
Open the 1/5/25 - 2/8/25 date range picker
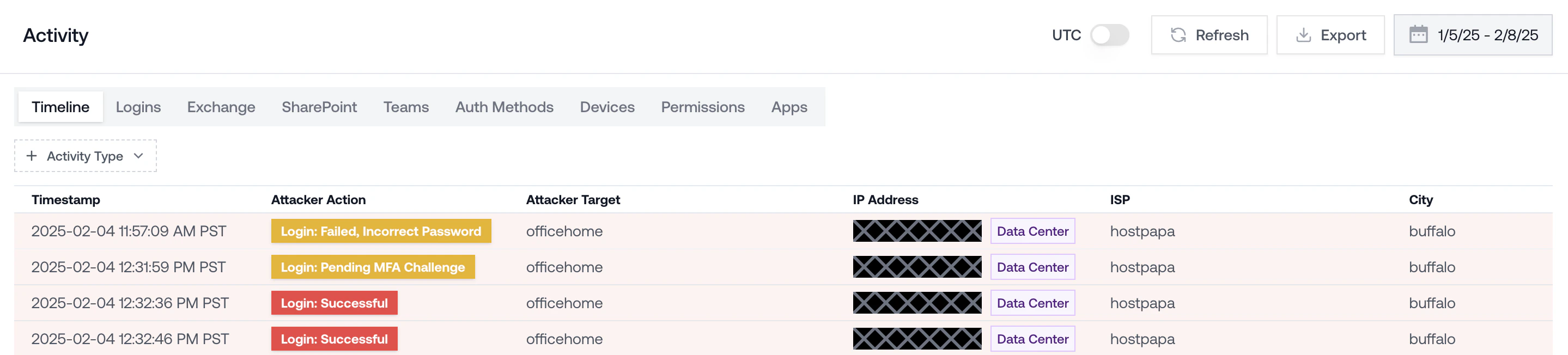pos(1473,35)
